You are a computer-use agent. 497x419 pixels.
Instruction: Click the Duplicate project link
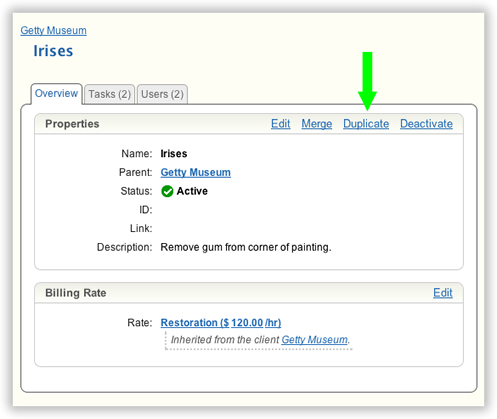[366, 124]
